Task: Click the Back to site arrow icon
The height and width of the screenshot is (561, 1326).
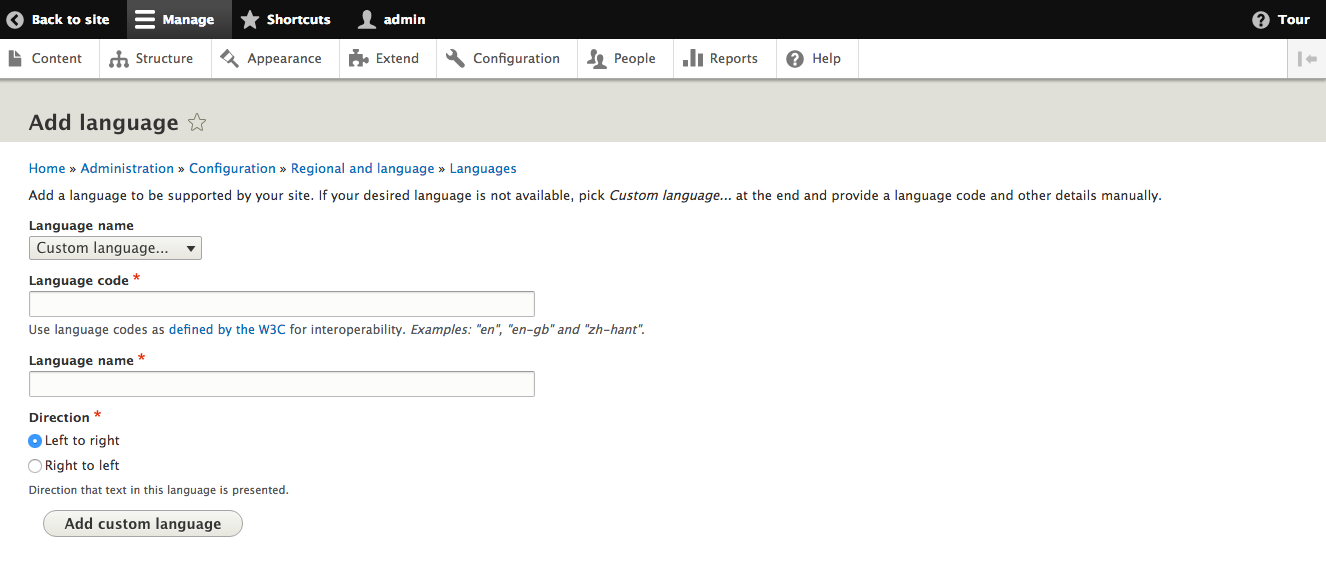Action: click(x=15, y=19)
